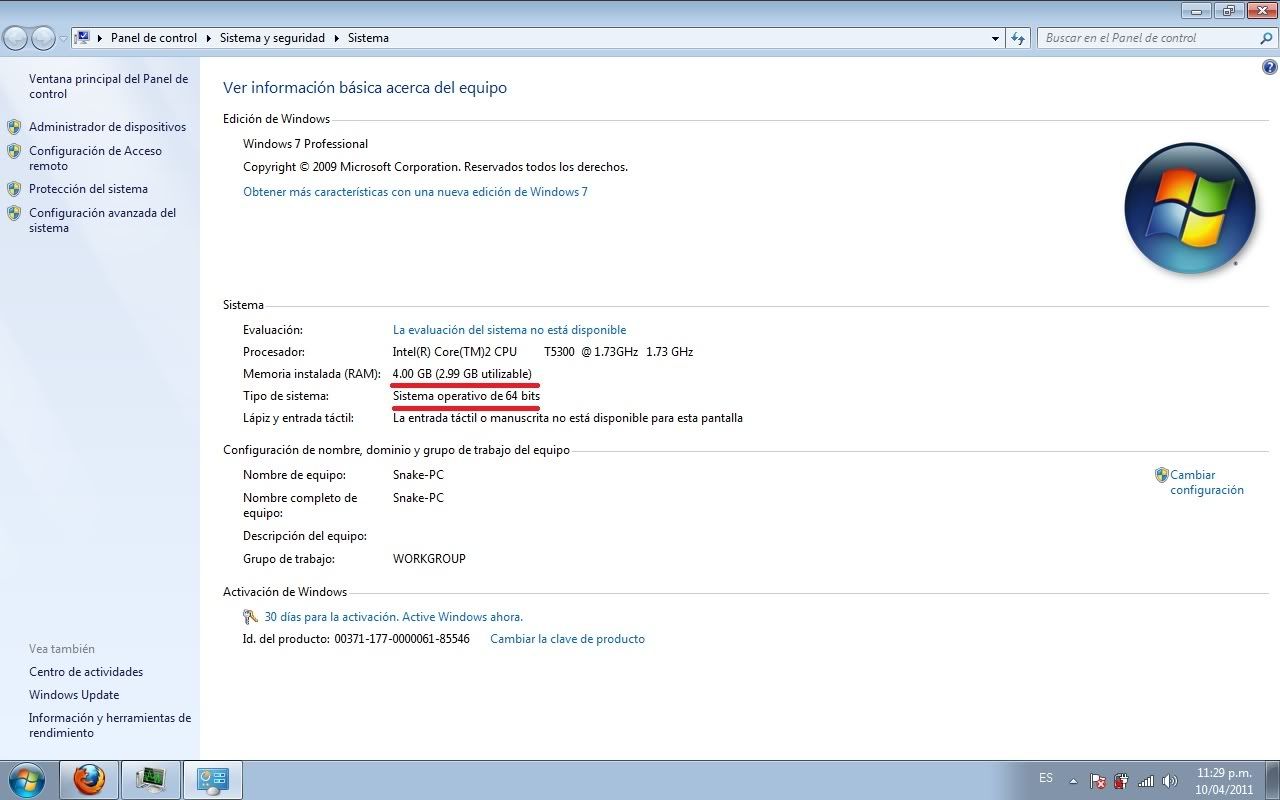Click the refresh button beside address bar
Image resolution: width=1280 pixels, height=800 pixels.
click(x=1018, y=38)
